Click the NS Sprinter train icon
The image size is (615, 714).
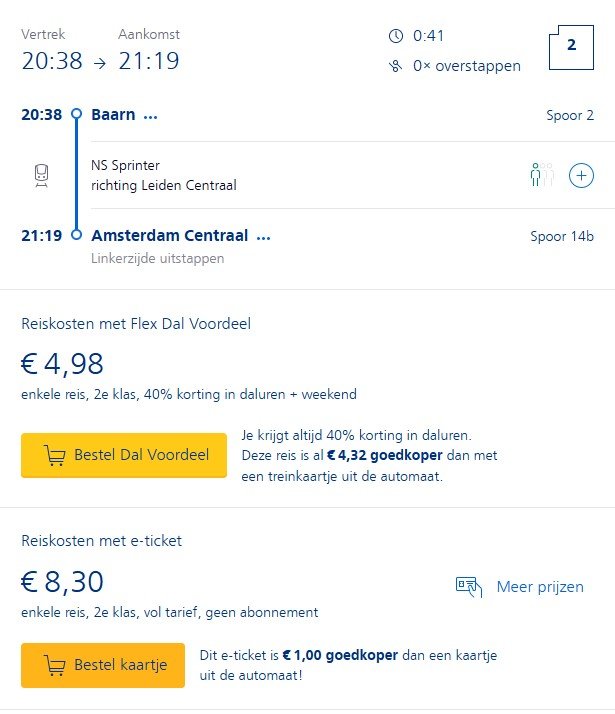(41, 175)
